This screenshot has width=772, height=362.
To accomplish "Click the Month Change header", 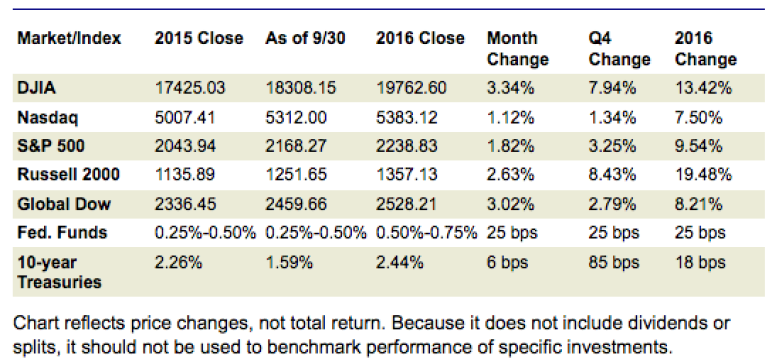I will coord(518,49).
